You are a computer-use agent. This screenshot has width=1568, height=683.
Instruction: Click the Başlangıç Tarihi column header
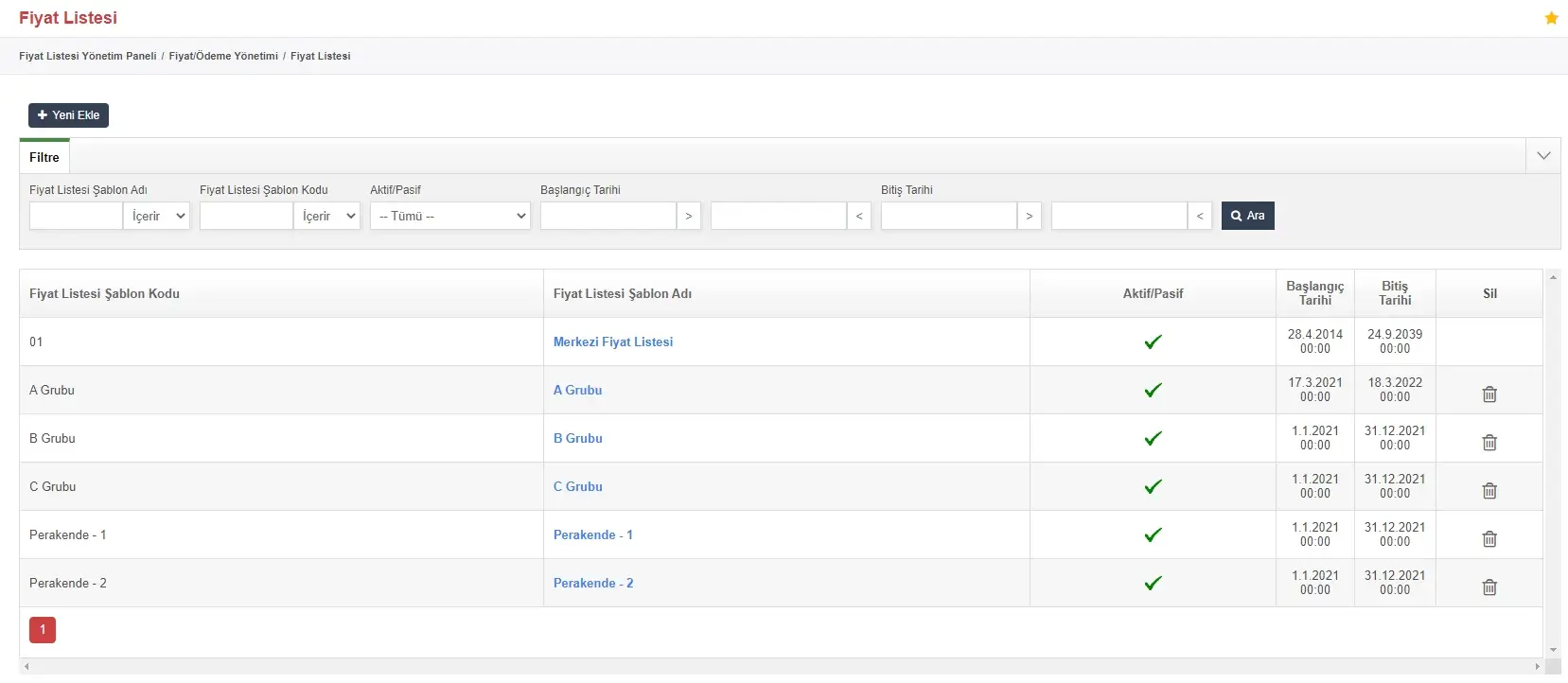click(x=1315, y=293)
